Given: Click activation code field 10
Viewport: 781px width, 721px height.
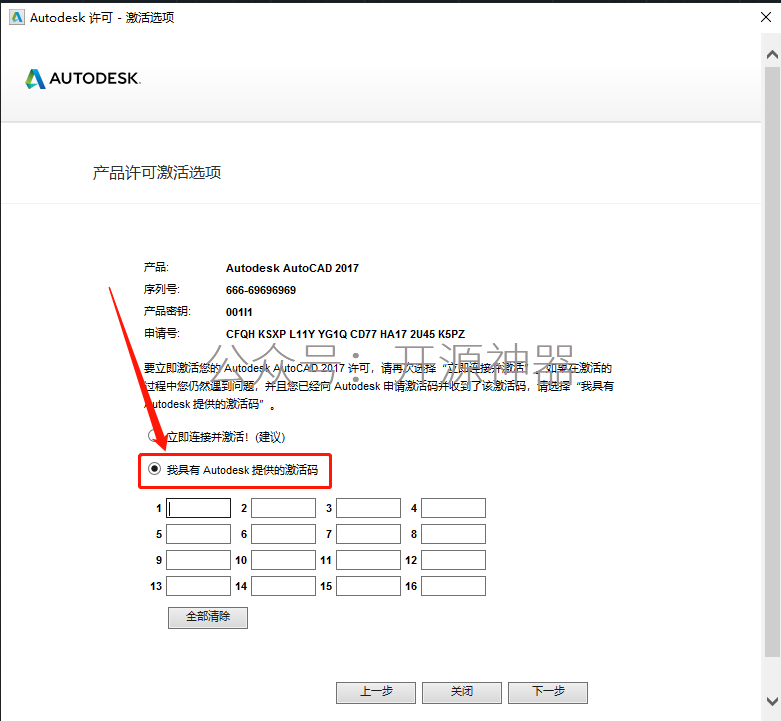Looking at the screenshot, I should (x=283, y=560).
